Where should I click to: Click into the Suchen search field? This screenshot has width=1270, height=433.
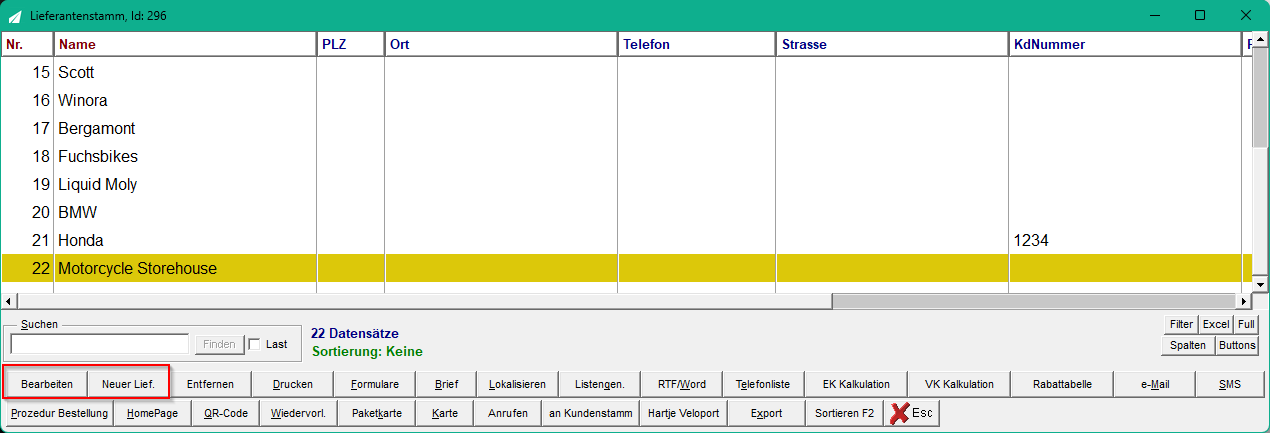(x=99, y=344)
